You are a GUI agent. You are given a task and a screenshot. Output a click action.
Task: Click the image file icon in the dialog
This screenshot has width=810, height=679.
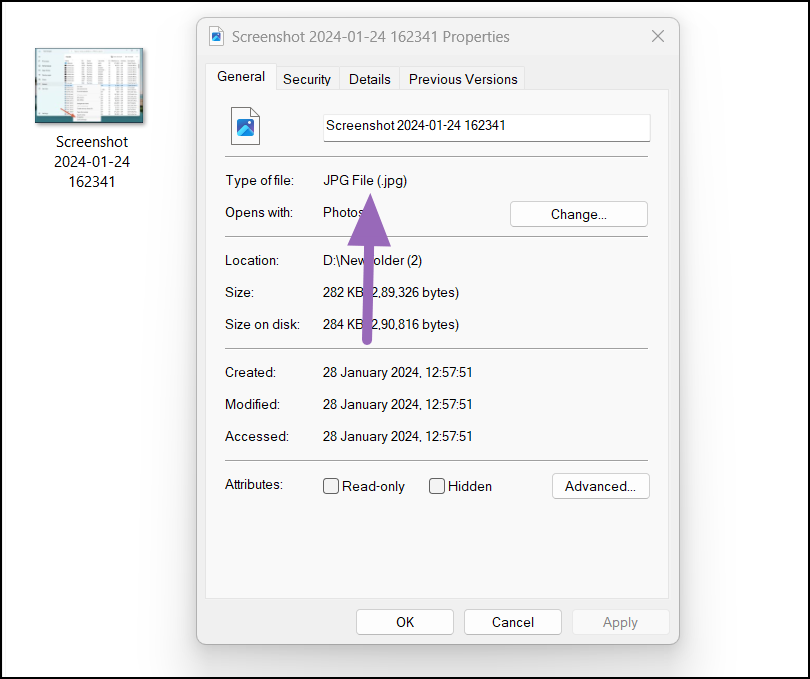[x=245, y=126]
